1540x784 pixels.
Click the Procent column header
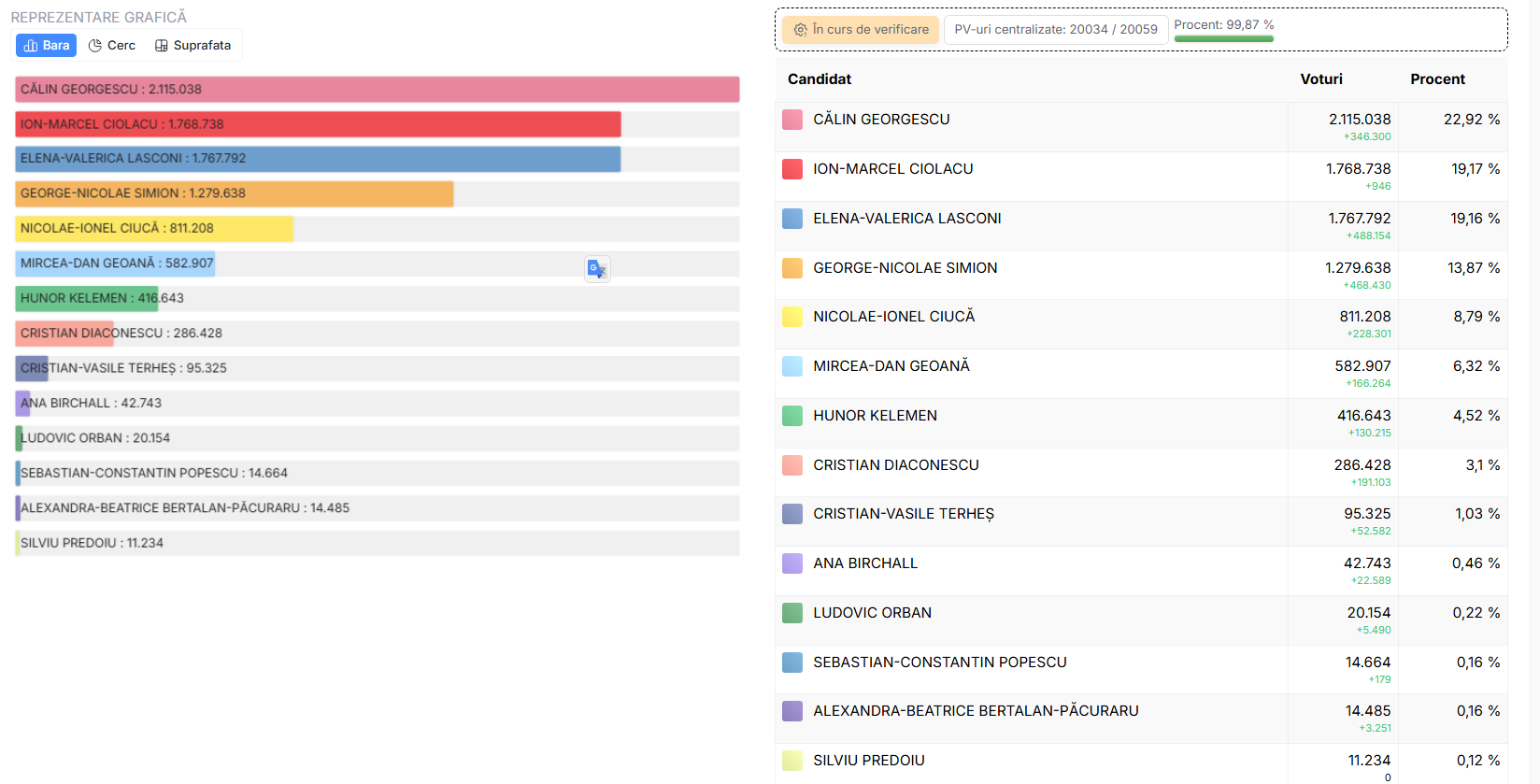pyautogui.click(x=1436, y=79)
